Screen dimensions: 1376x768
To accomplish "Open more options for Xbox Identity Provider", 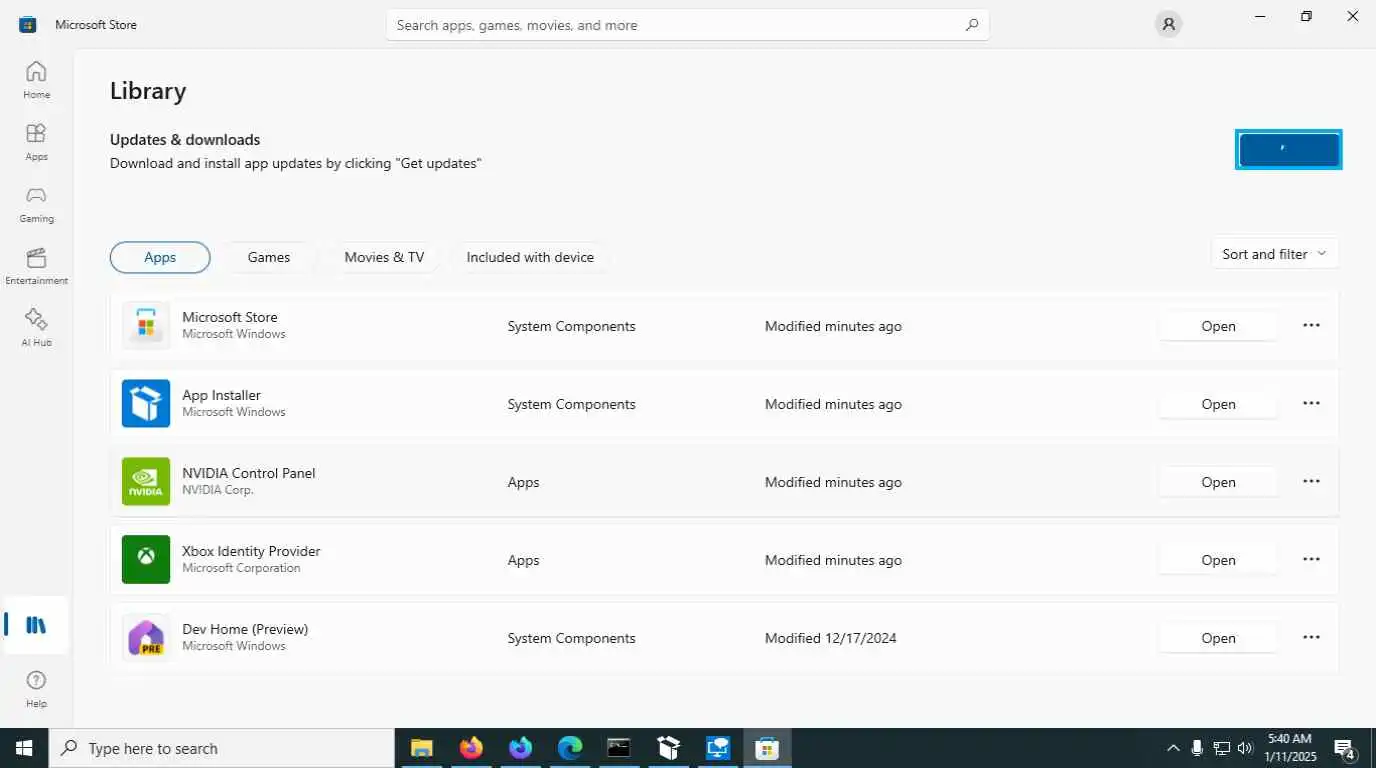I will tap(1311, 559).
